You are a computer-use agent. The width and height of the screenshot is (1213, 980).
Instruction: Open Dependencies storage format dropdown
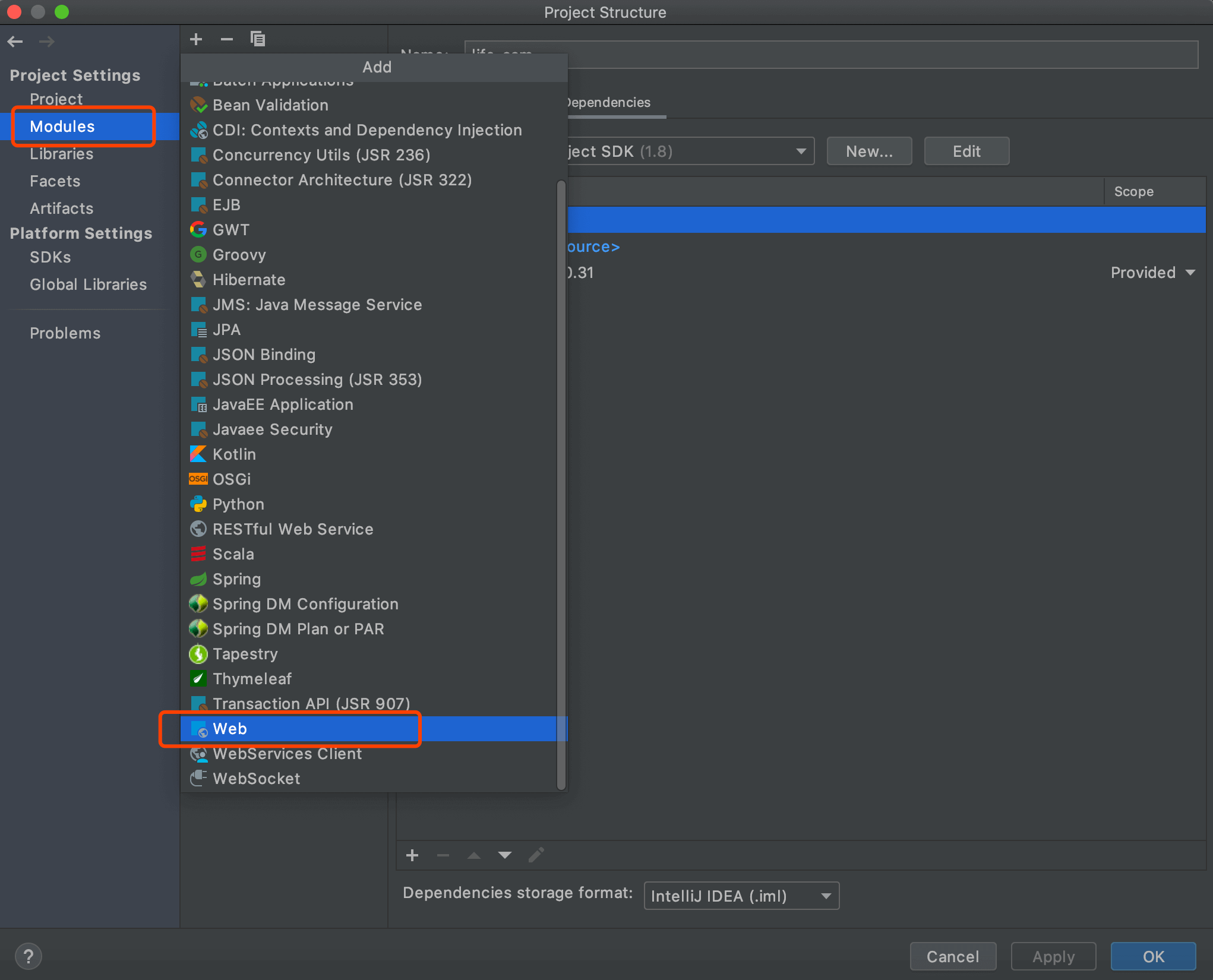tap(741, 896)
